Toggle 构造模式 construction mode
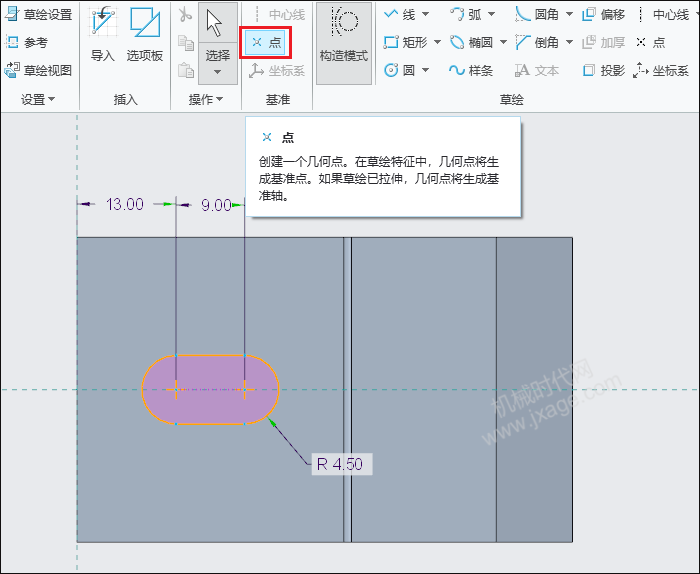 (x=344, y=43)
